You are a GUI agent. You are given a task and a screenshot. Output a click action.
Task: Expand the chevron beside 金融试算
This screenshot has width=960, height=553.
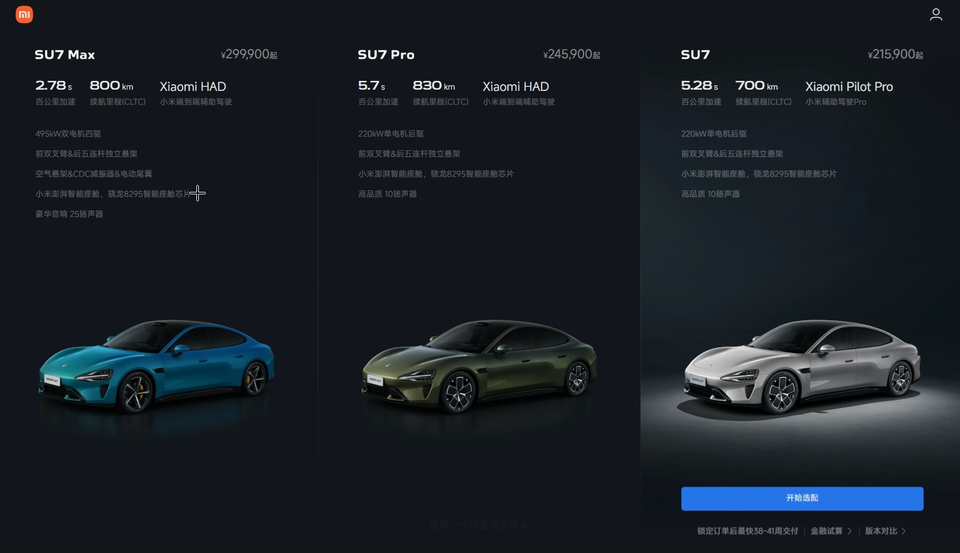click(849, 531)
